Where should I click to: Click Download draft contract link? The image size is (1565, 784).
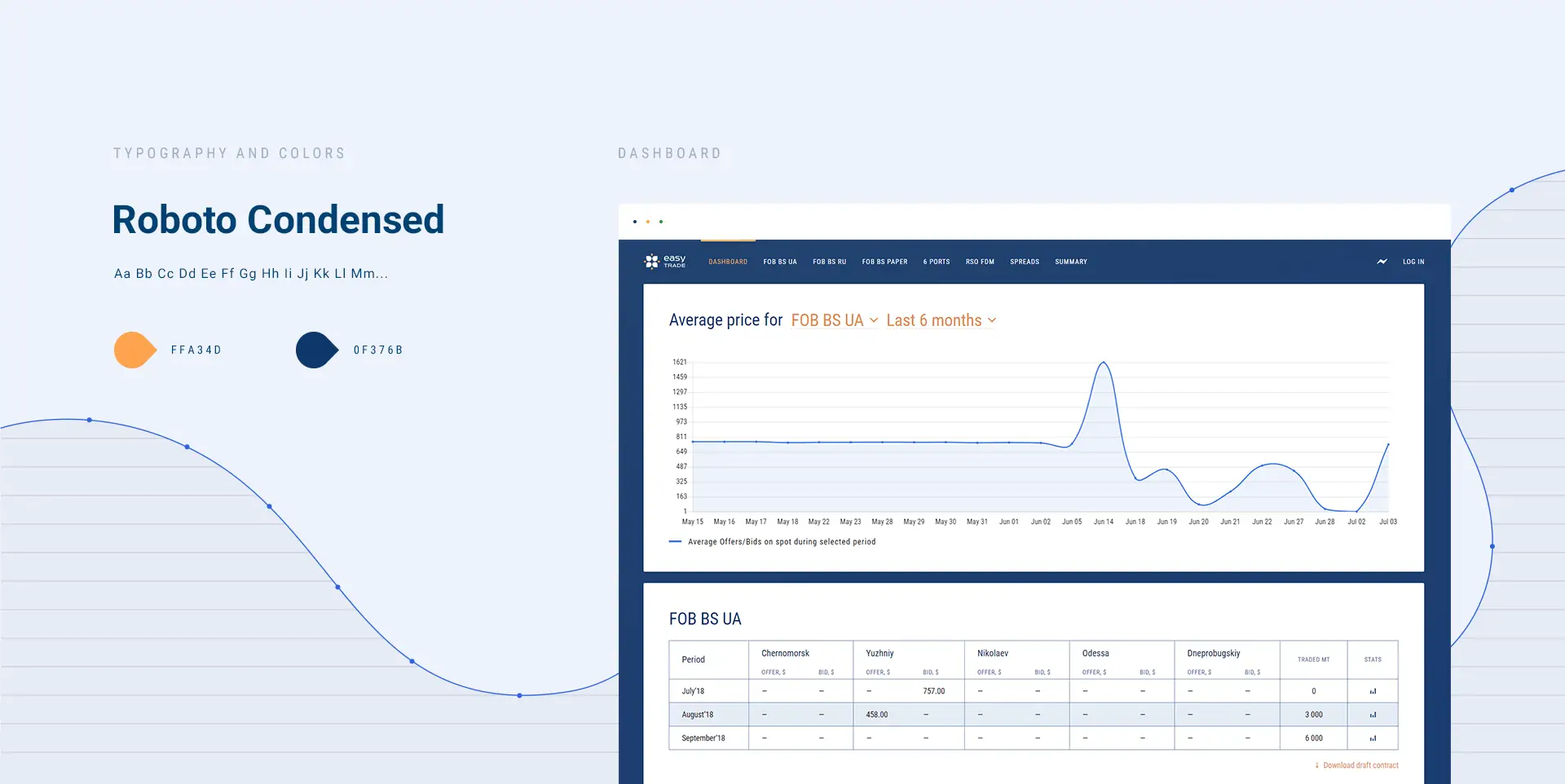pos(1360,765)
